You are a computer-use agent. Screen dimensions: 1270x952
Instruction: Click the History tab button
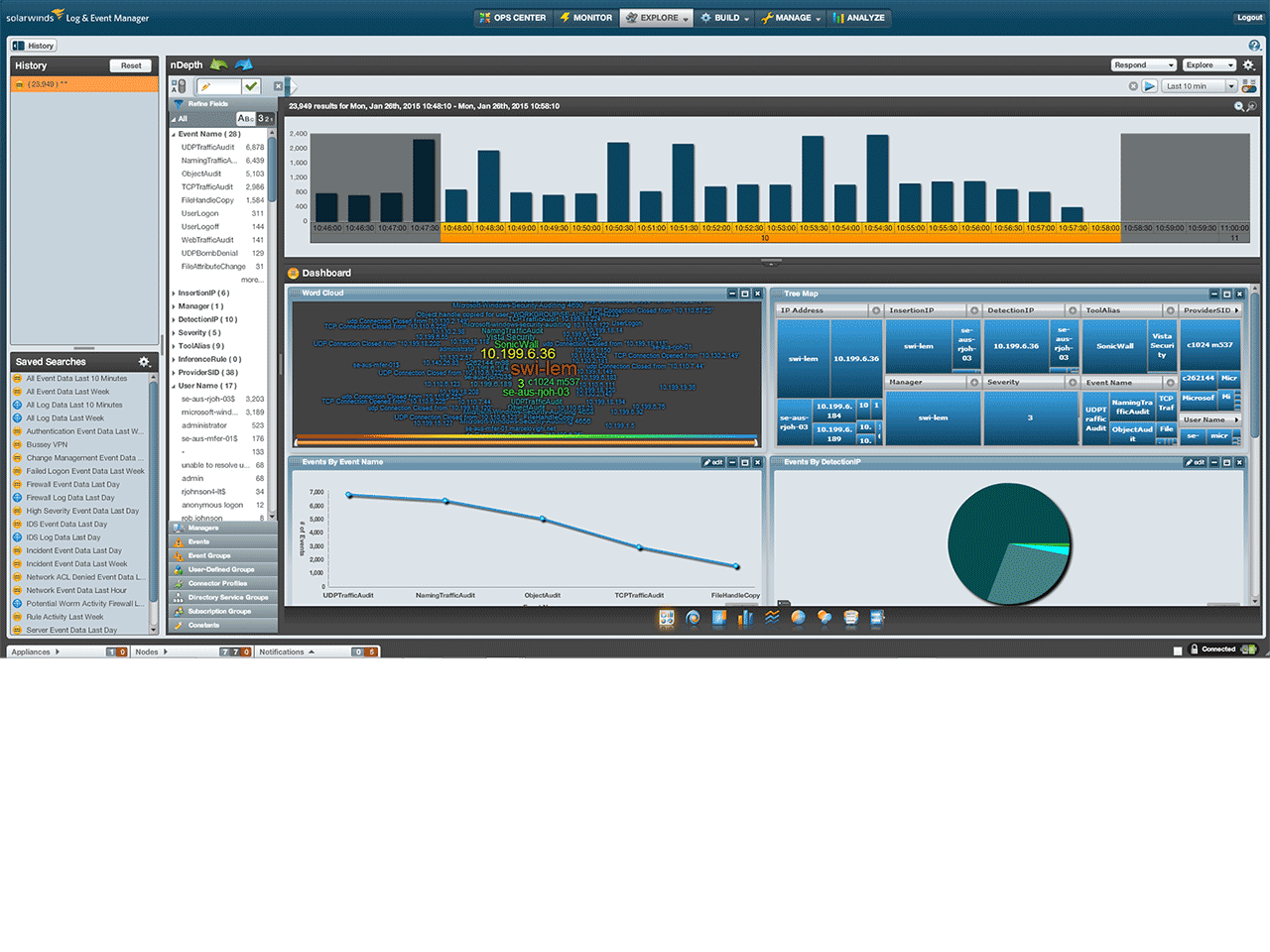34,46
